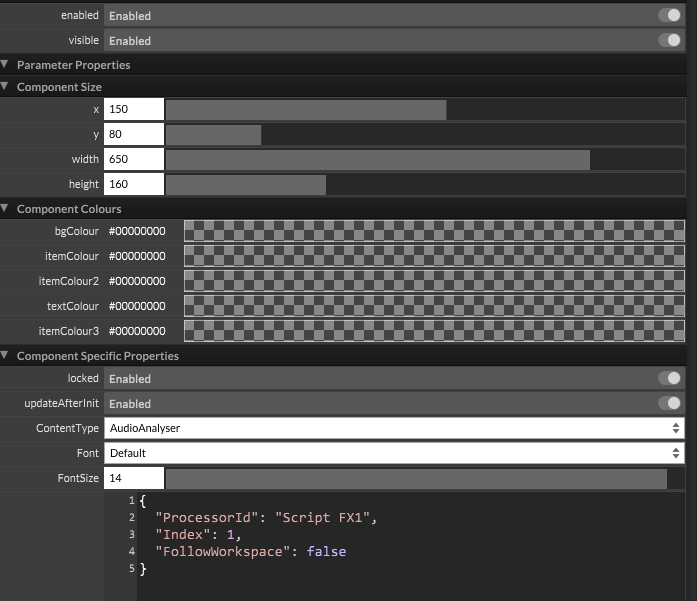Click the y position input field
Image resolution: width=697 pixels, height=601 pixels.
pyautogui.click(x=133, y=135)
